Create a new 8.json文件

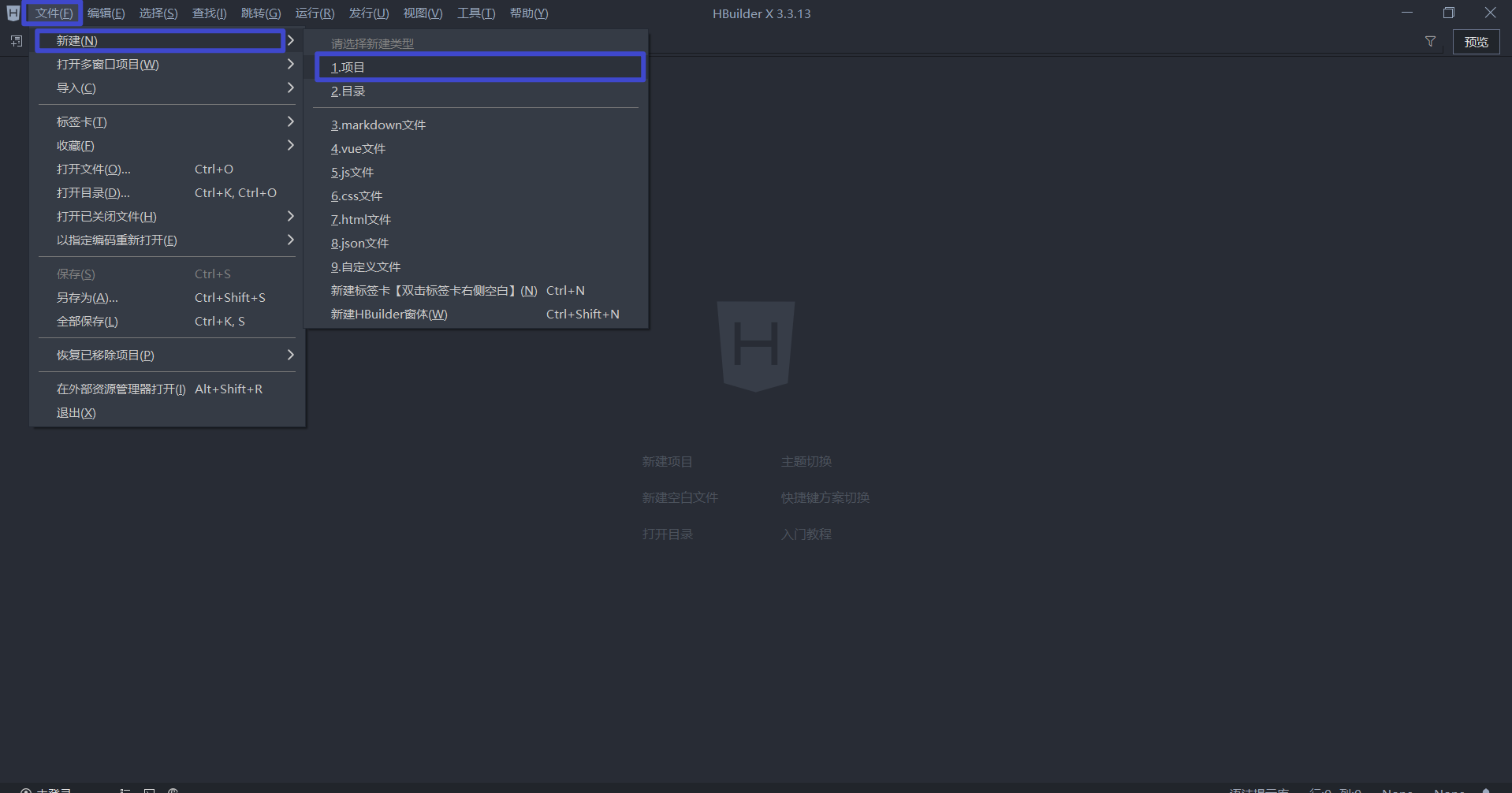476,244
